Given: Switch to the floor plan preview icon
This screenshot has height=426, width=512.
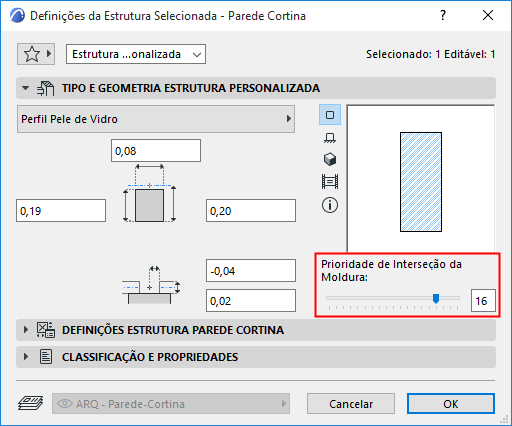Looking at the screenshot, I should pyautogui.click(x=330, y=137).
